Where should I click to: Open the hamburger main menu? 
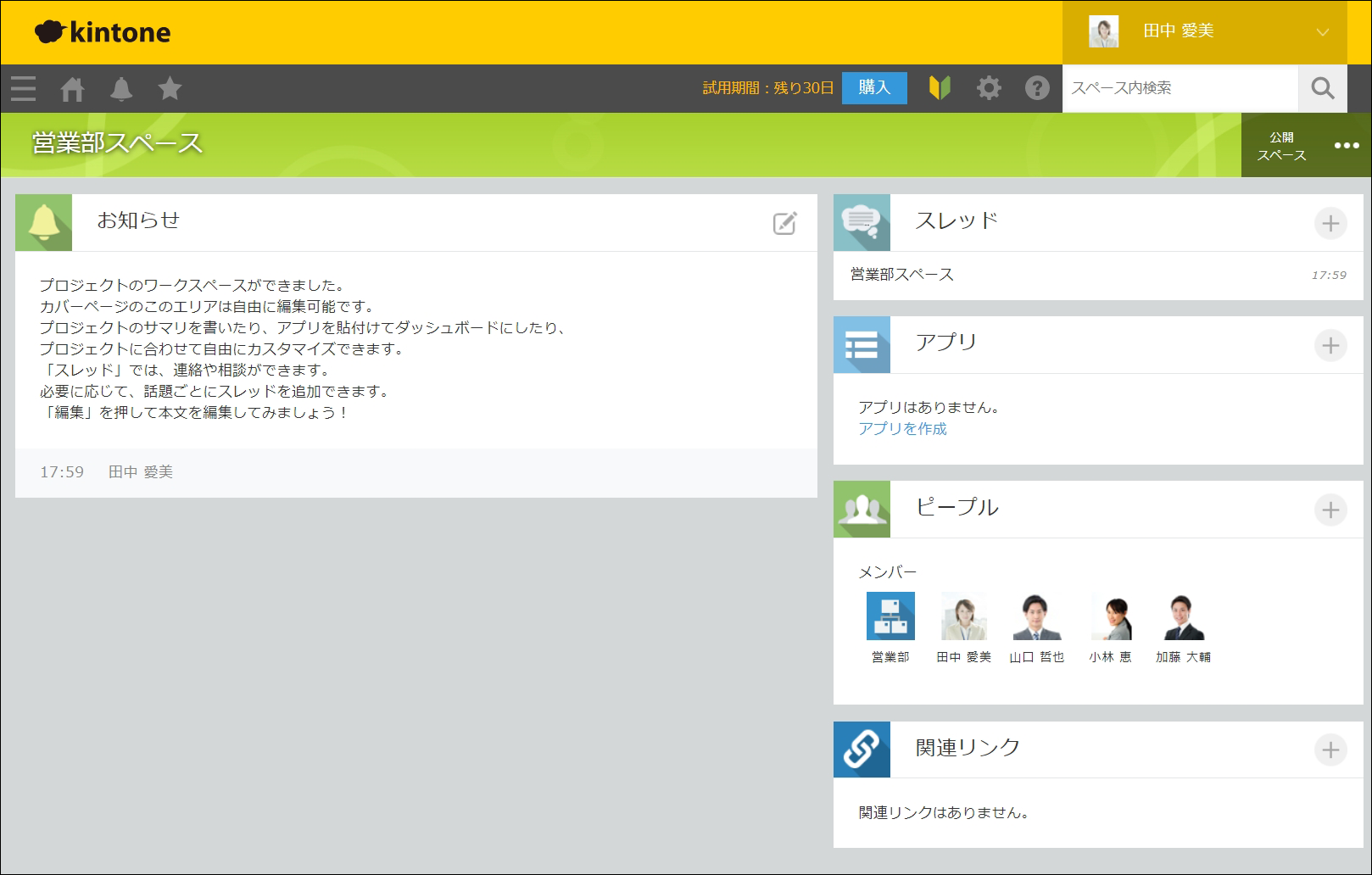click(24, 88)
